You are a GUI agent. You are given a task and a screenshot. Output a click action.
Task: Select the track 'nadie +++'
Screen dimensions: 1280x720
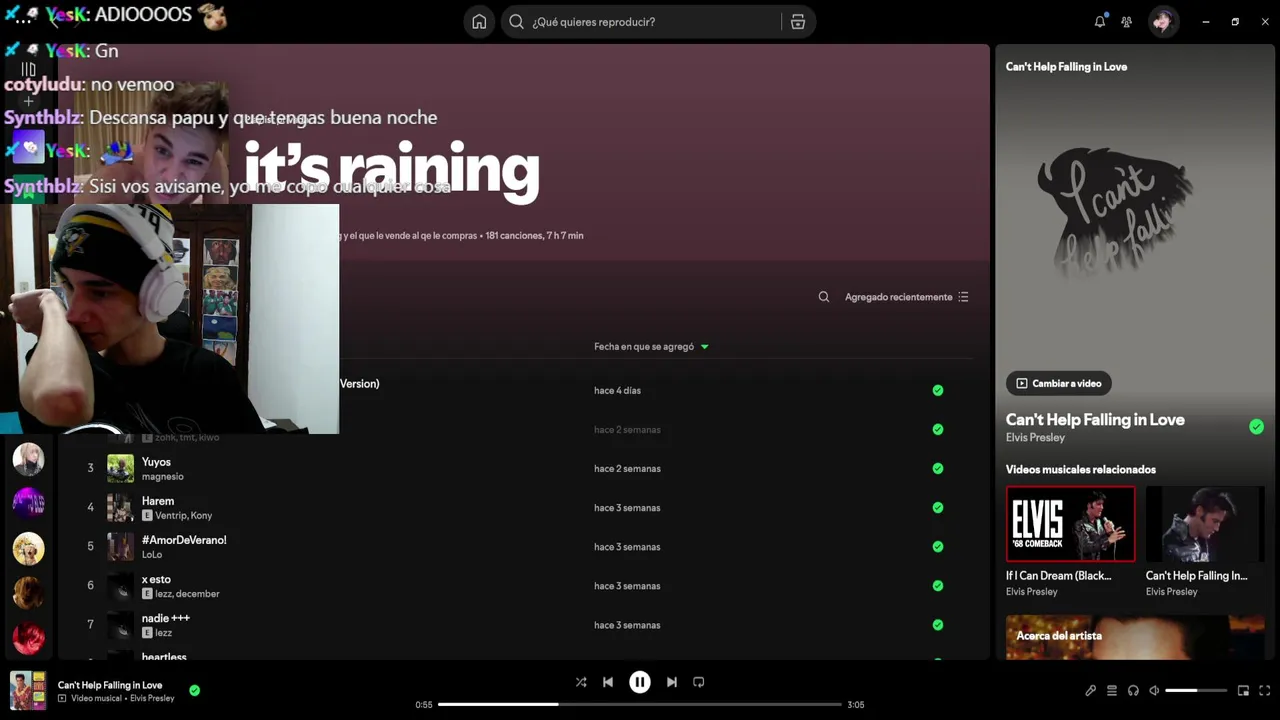[x=166, y=618]
